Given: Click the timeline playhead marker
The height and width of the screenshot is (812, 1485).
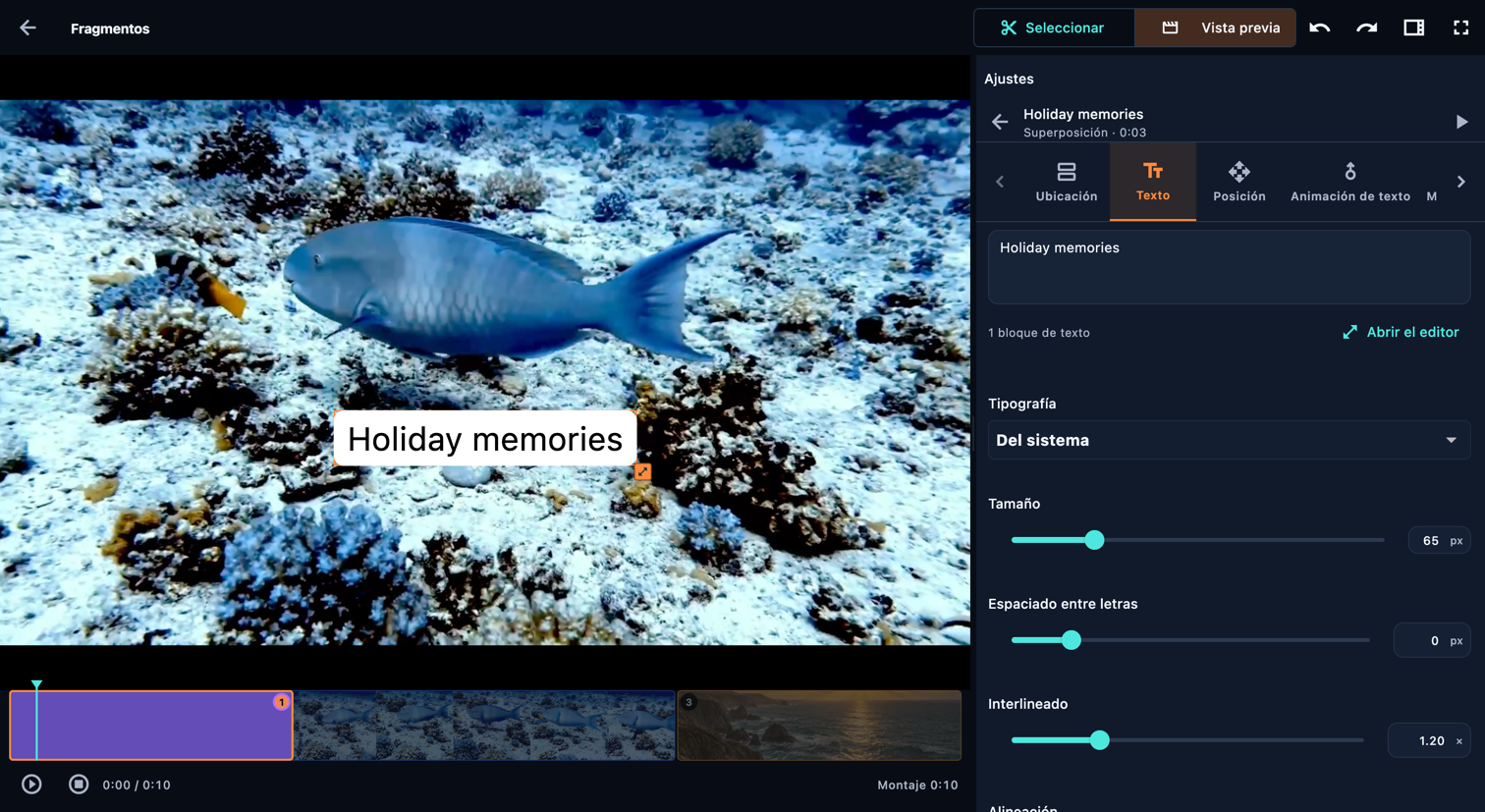Looking at the screenshot, I should [36, 684].
